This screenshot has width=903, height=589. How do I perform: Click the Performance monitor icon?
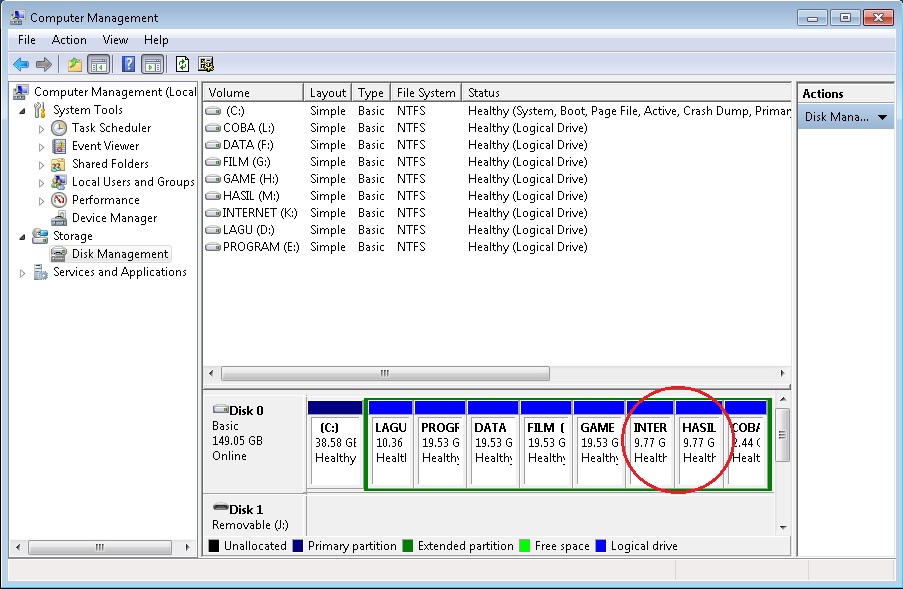click(59, 200)
